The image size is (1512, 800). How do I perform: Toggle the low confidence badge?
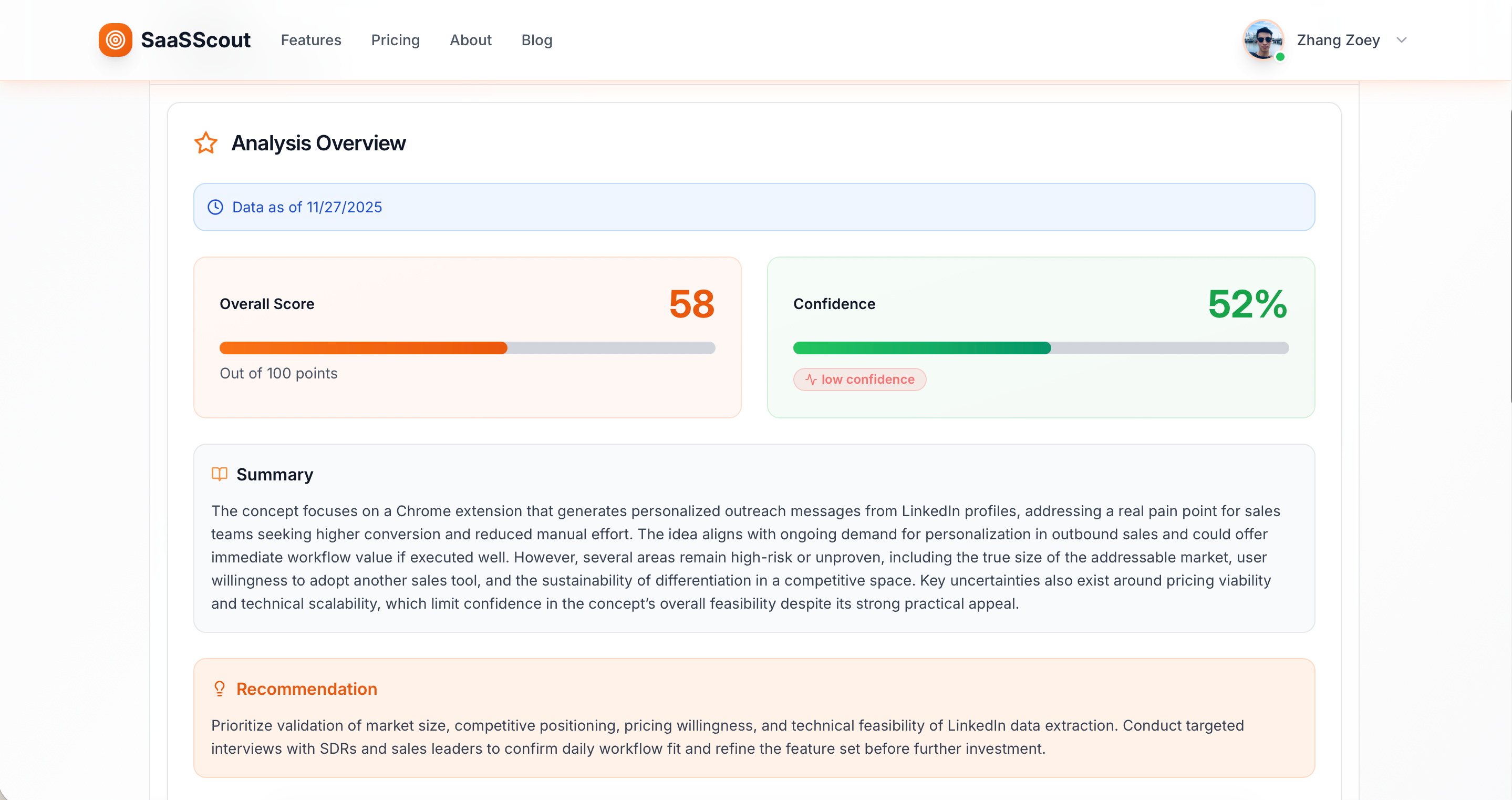pos(859,380)
